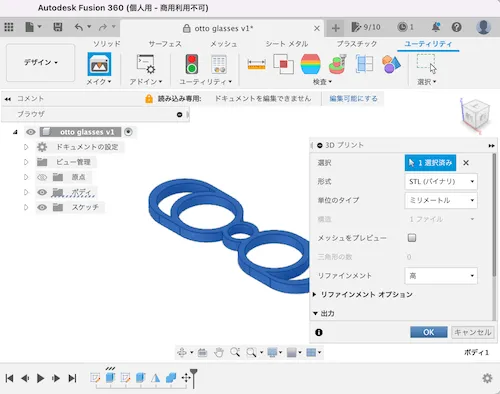Select the section analysis icon
This screenshot has height=394, width=500.
pos(364,64)
